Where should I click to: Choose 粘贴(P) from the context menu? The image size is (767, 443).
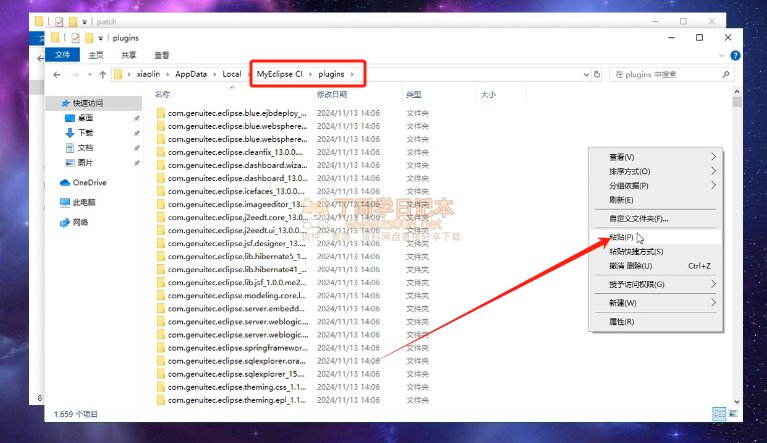pos(622,237)
